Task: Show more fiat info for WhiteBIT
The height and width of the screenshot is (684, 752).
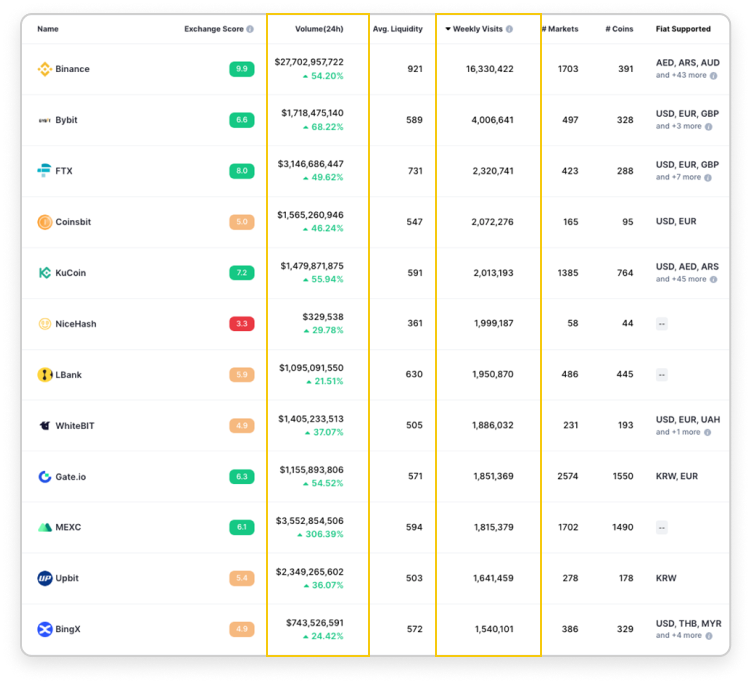Action: (708, 433)
